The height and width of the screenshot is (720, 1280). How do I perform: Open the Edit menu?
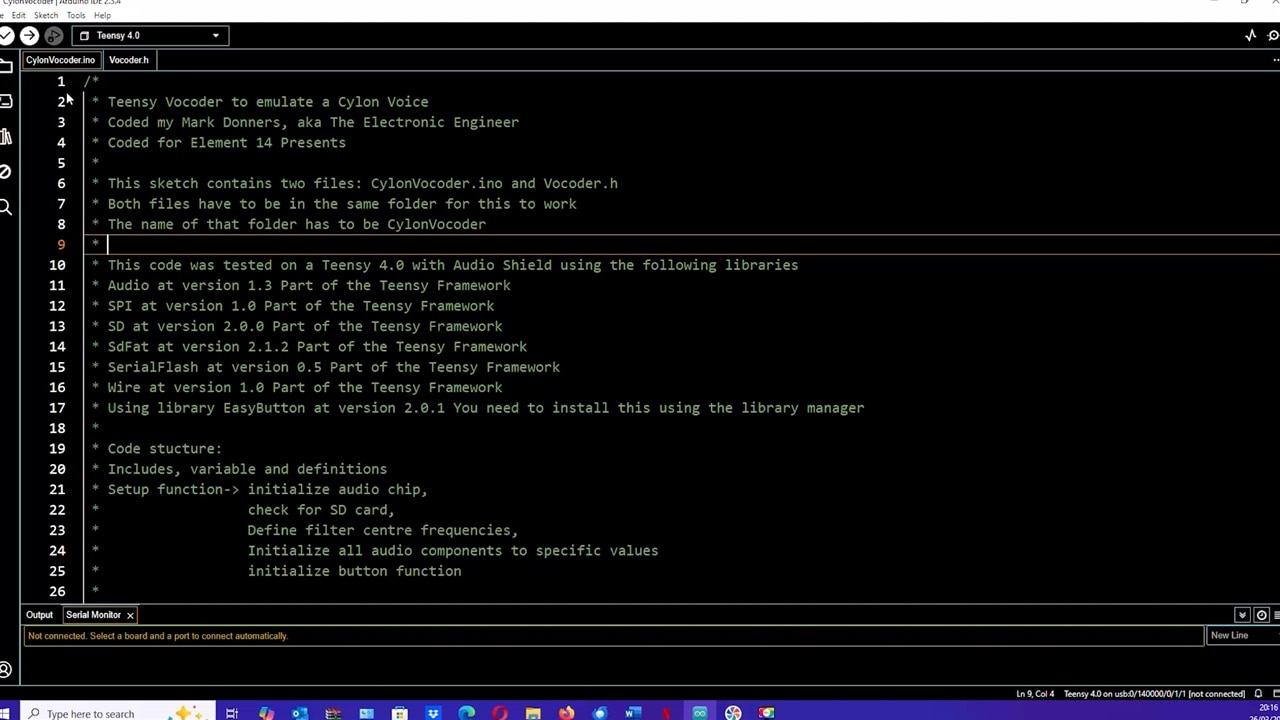tap(18, 16)
